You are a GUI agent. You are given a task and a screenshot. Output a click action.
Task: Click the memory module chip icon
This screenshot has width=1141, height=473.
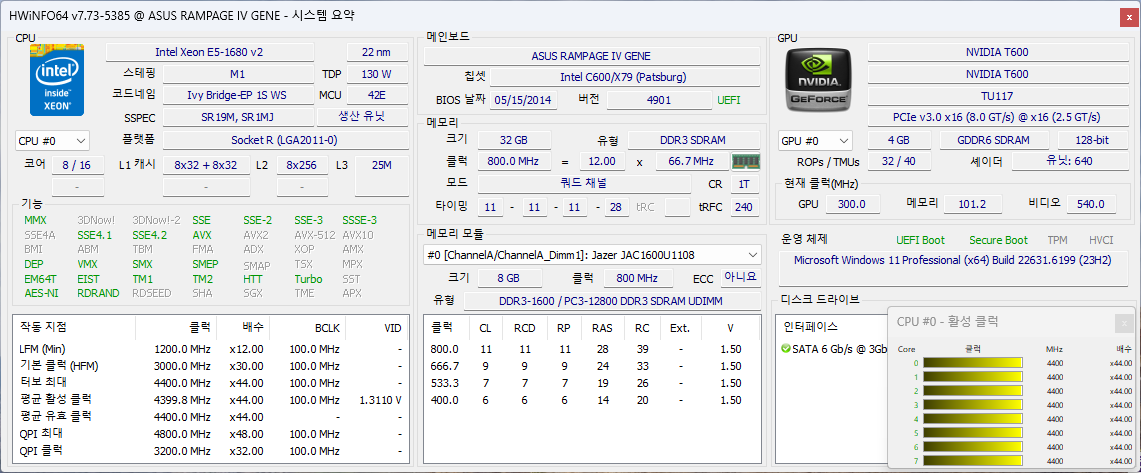click(744, 161)
